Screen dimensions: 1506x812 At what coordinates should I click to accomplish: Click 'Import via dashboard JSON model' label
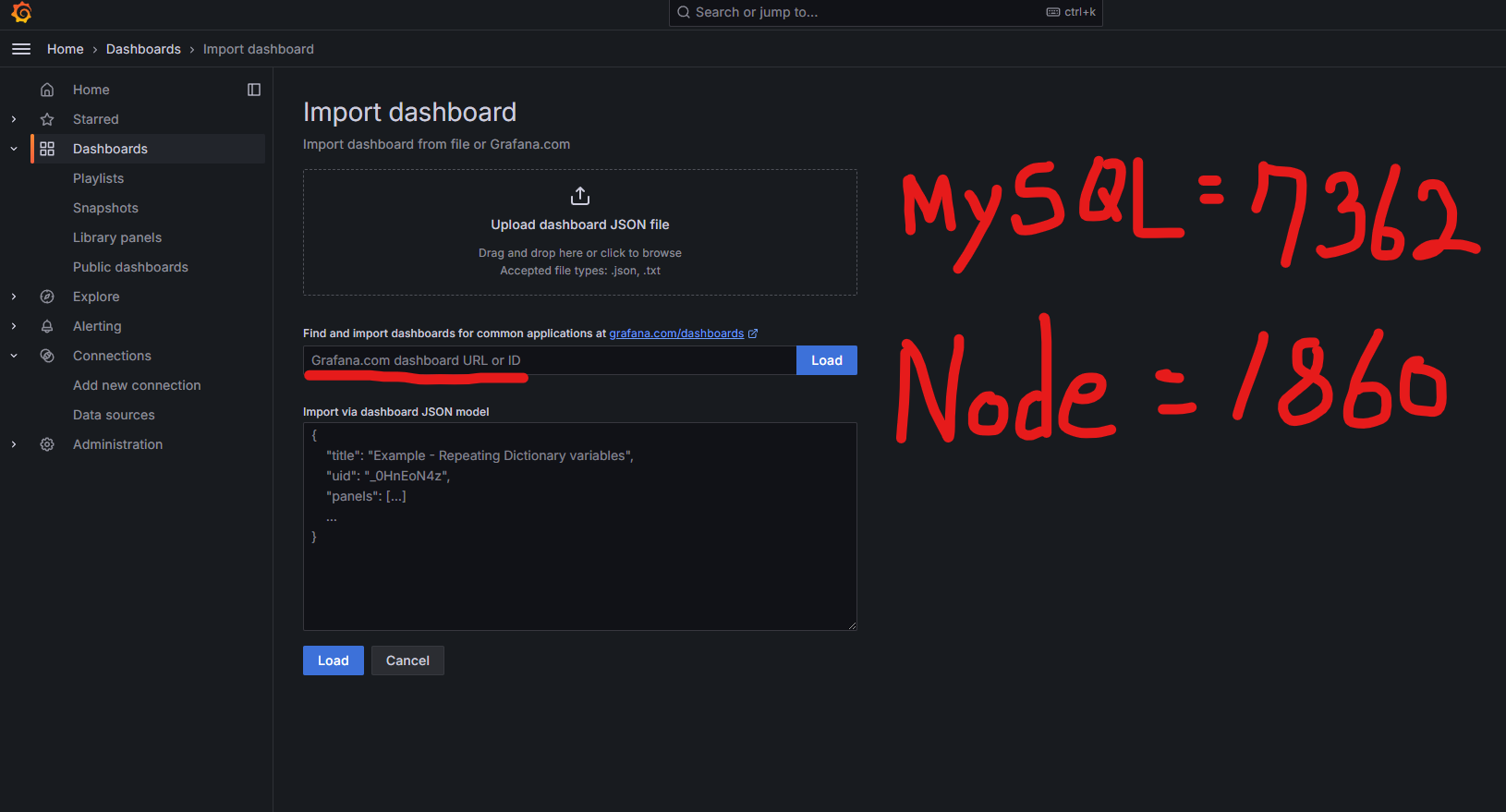pos(395,412)
